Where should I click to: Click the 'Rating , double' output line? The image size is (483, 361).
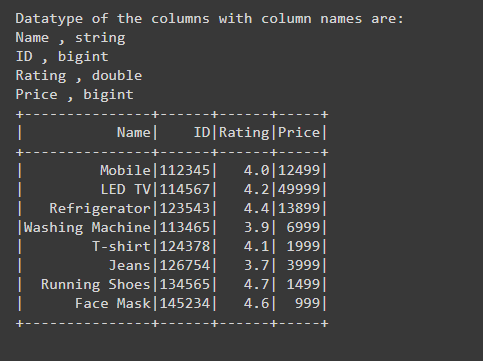tap(79, 76)
